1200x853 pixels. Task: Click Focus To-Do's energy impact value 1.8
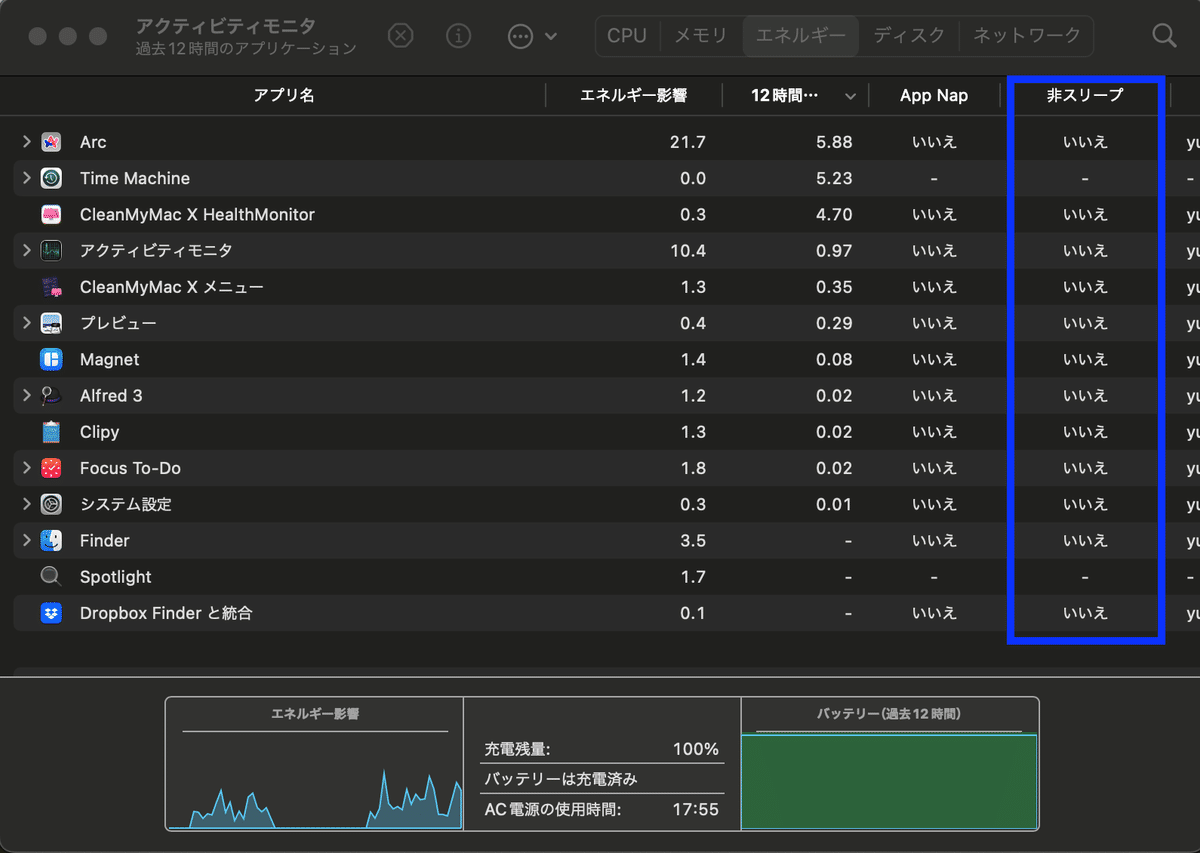click(x=693, y=468)
